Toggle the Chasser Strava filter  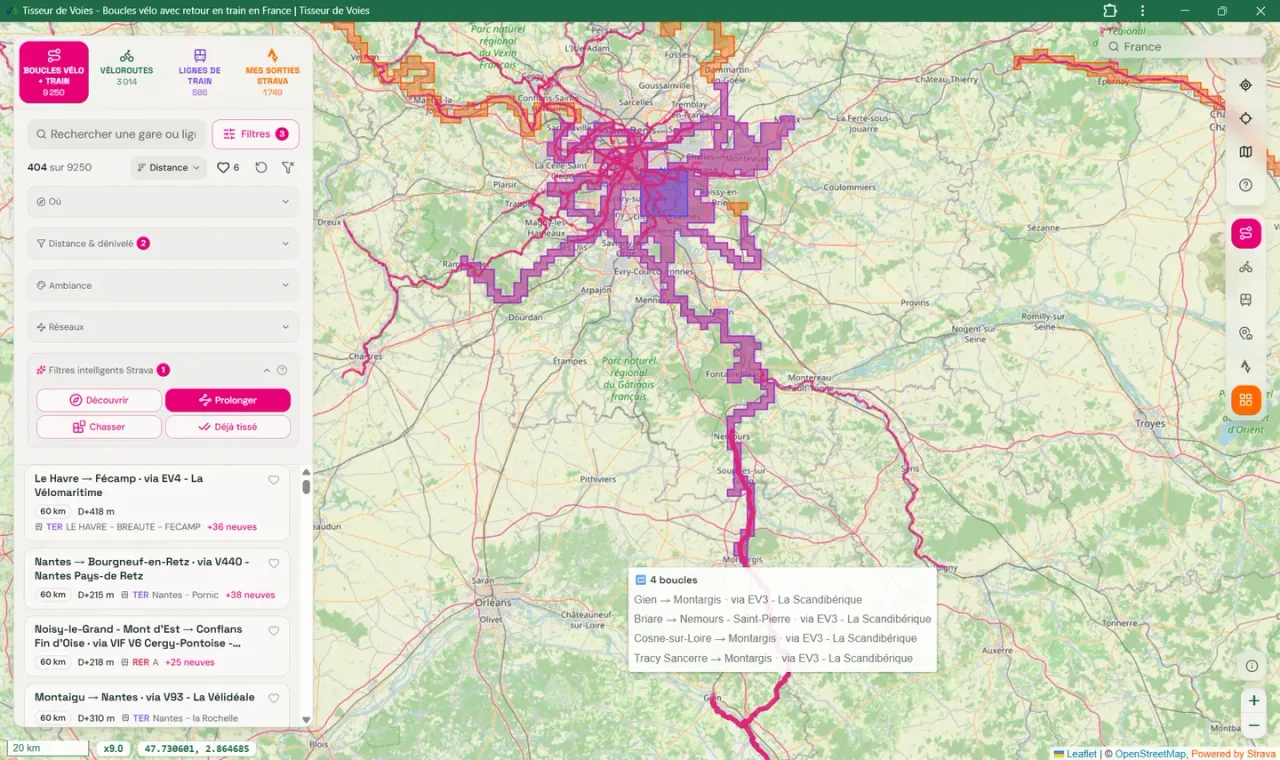click(99, 427)
